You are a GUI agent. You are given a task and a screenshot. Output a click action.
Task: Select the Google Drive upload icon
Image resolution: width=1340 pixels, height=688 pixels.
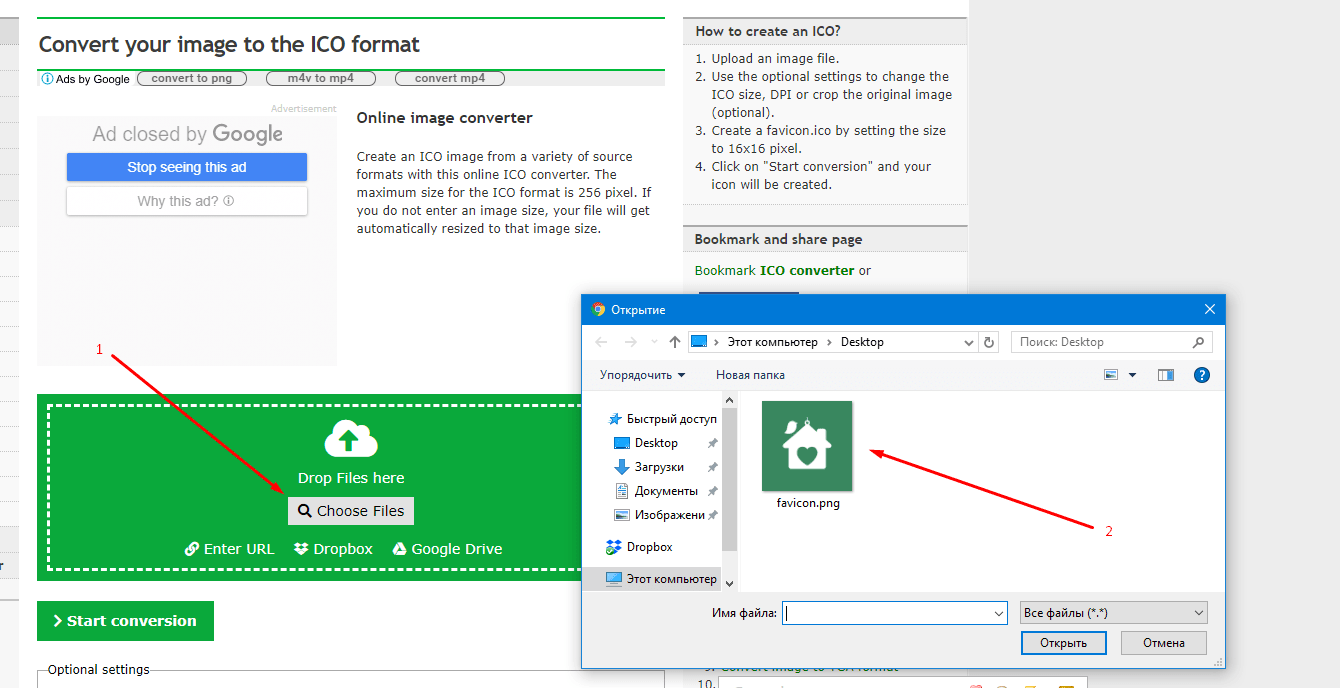[x=399, y=548]
